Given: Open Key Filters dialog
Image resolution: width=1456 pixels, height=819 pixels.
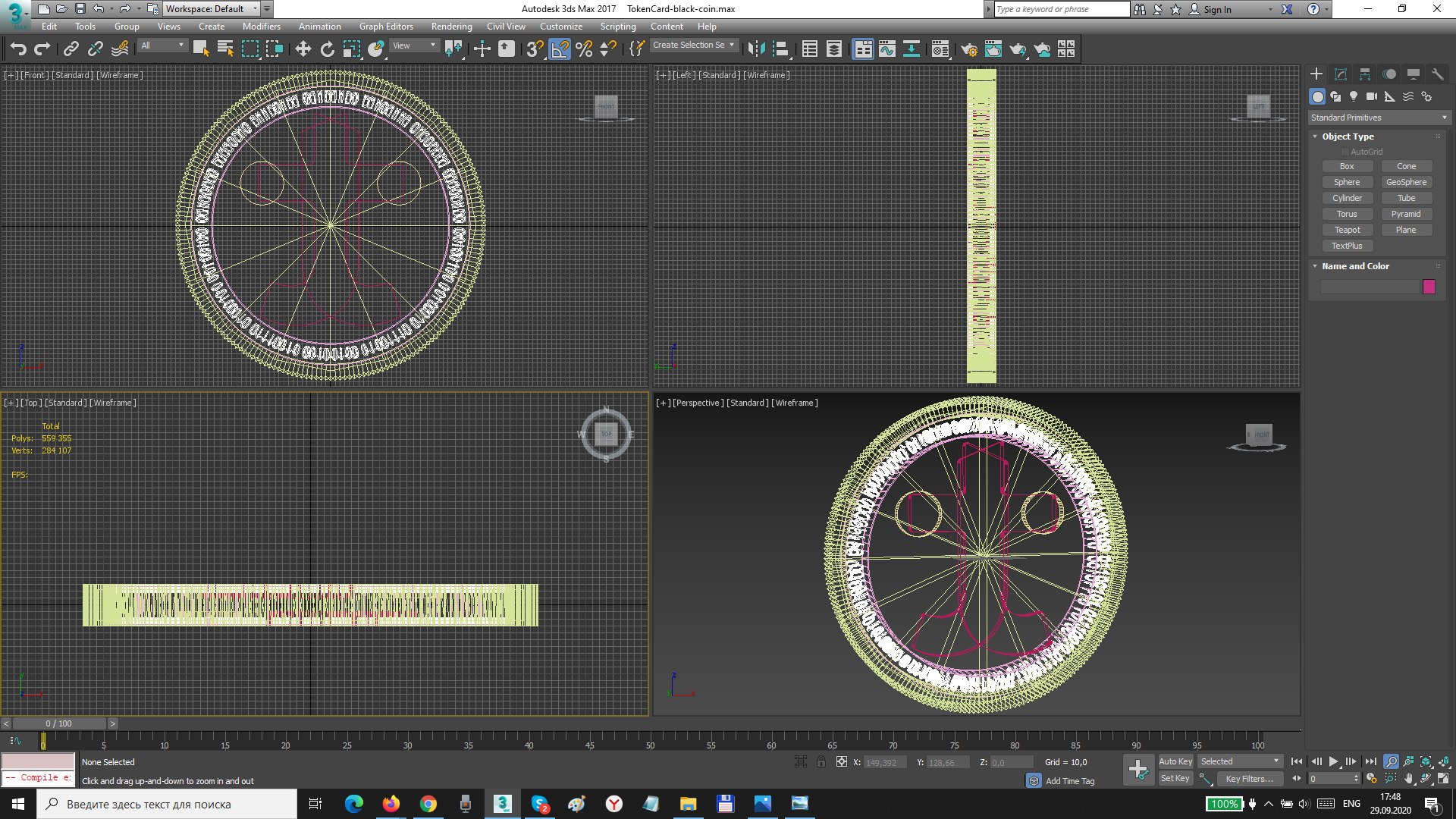Looking at the screenshot, I should tap(1249, 779).
